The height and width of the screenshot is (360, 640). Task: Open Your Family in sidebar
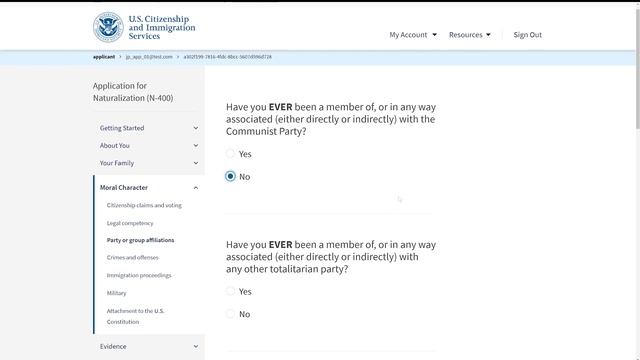point(117,163)
